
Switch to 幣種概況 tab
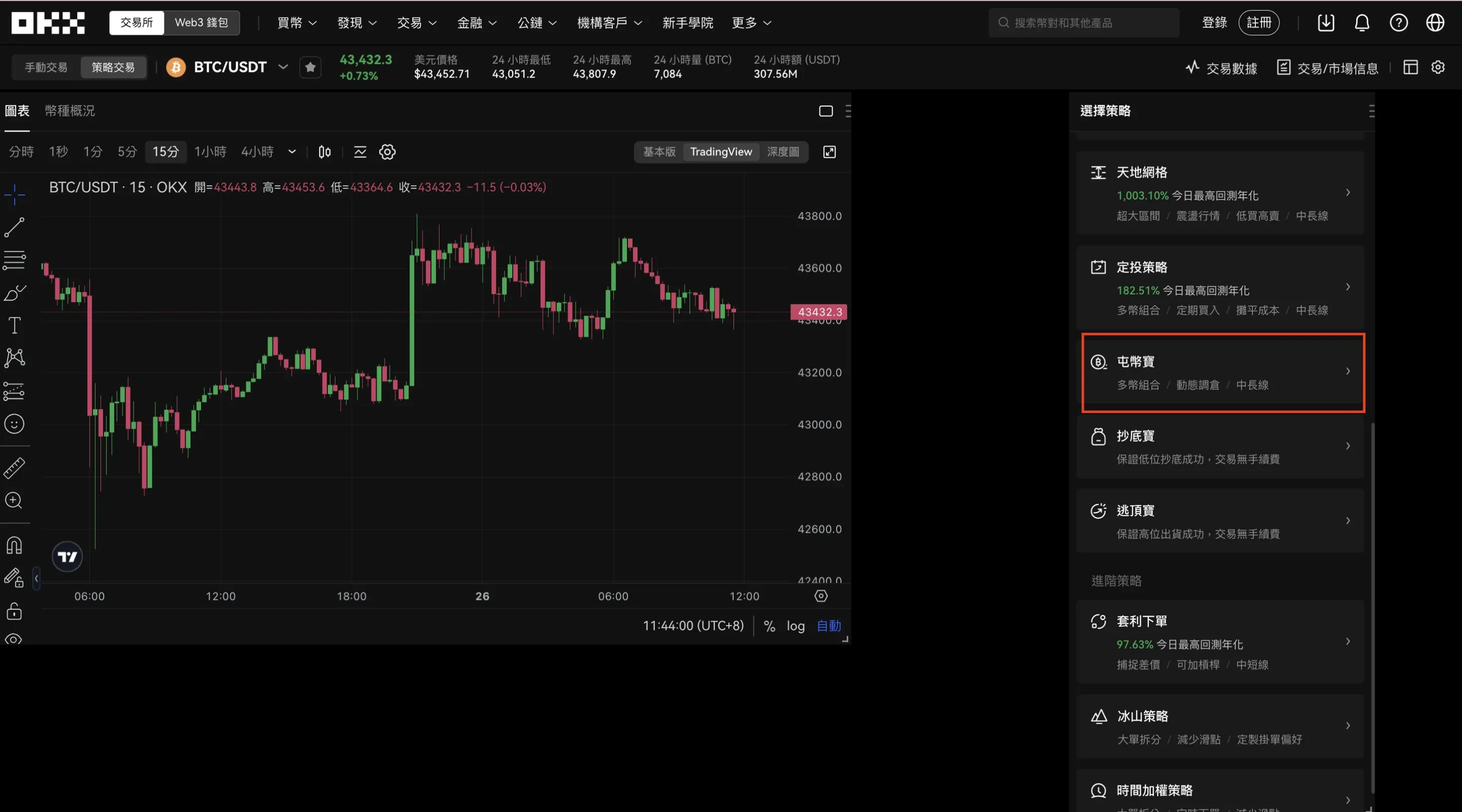point(70,111)
